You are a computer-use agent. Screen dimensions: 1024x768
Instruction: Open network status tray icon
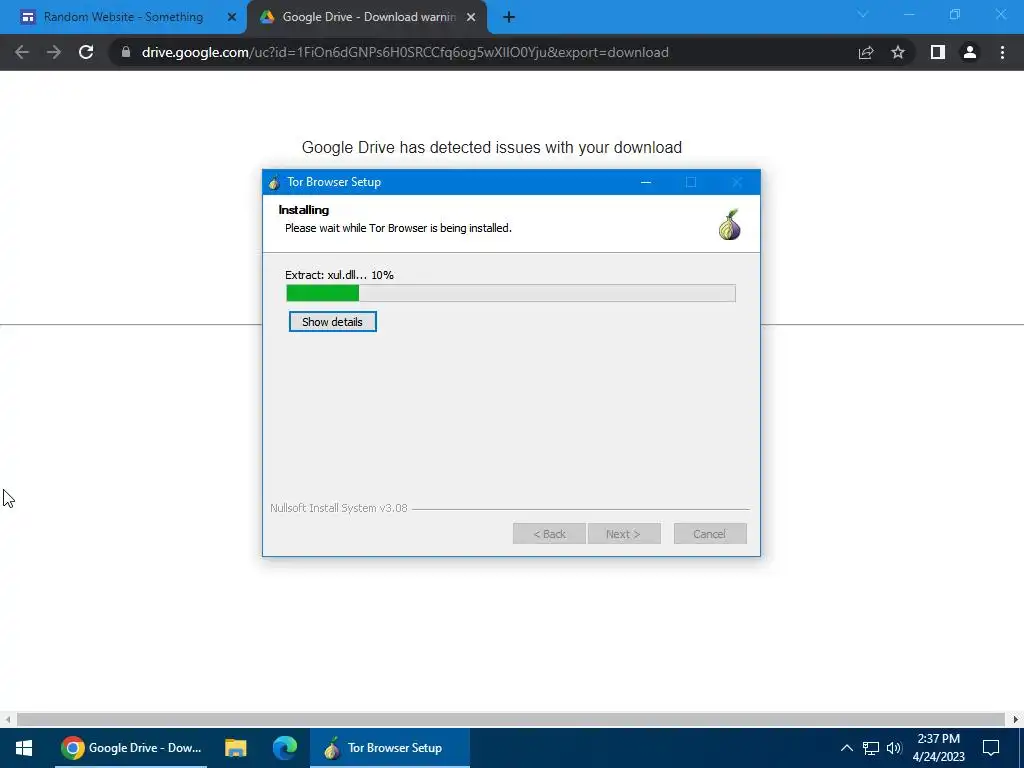coord(871,748)
